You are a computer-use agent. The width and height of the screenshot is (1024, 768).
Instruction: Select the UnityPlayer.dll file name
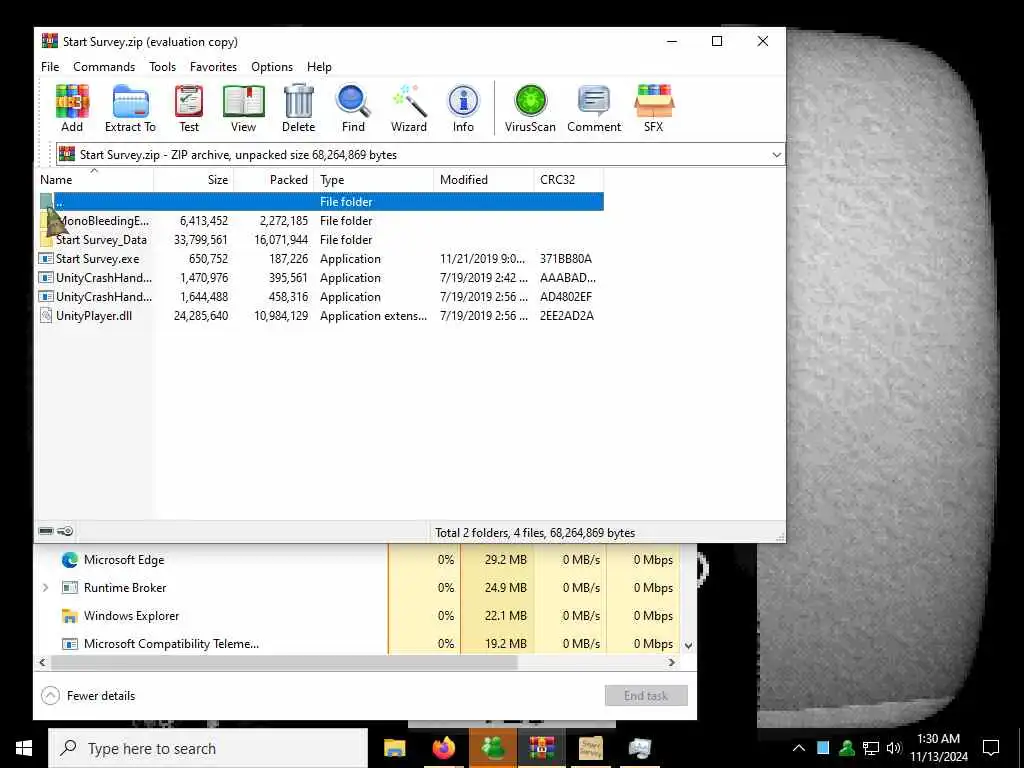[94, 315]
